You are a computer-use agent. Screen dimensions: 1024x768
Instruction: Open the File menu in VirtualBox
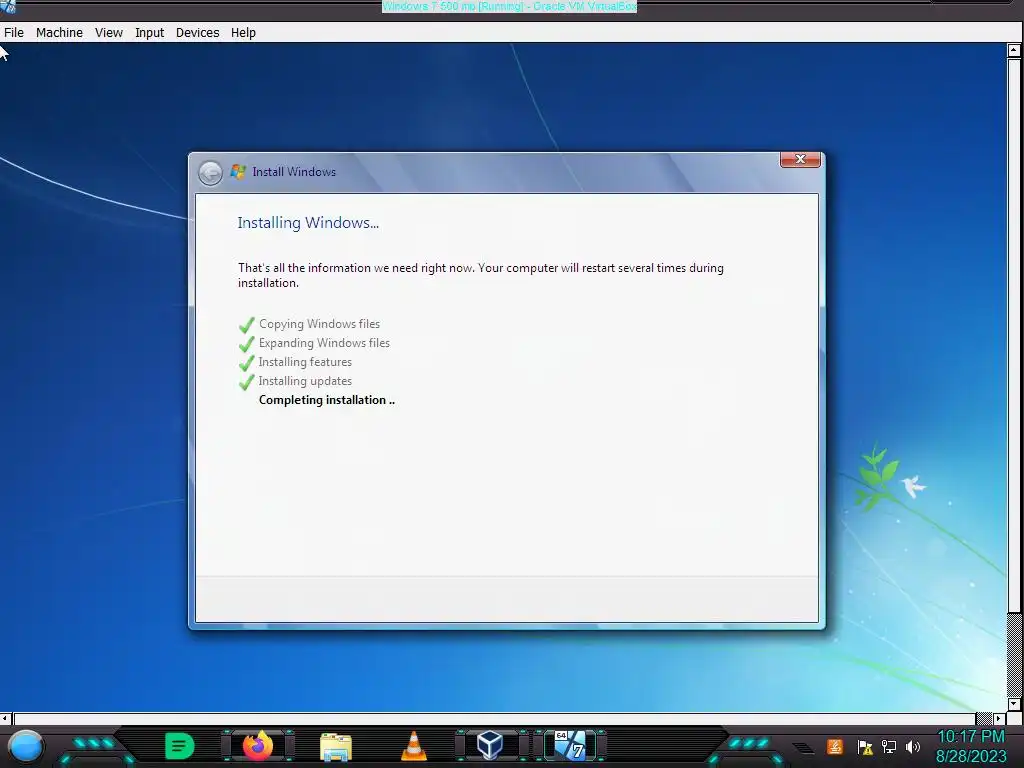coord(14,33)
